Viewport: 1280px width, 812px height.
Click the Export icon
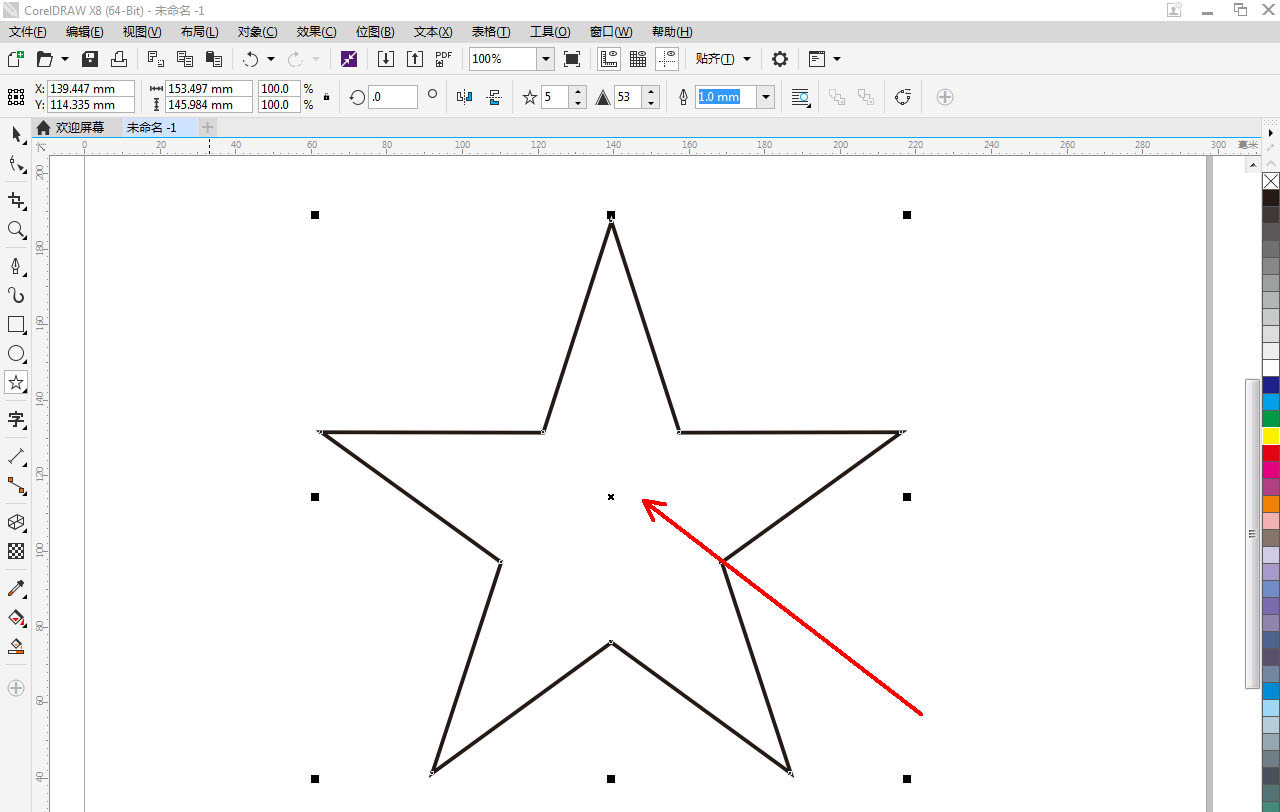pyautogui.click(x=415, y=59)
